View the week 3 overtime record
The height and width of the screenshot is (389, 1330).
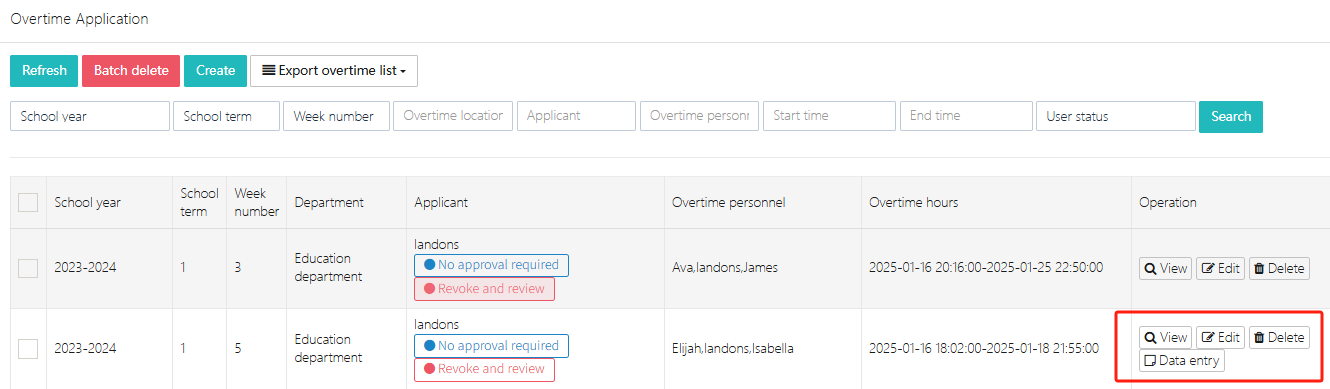pyautogui.click(x=1165, y=268)
